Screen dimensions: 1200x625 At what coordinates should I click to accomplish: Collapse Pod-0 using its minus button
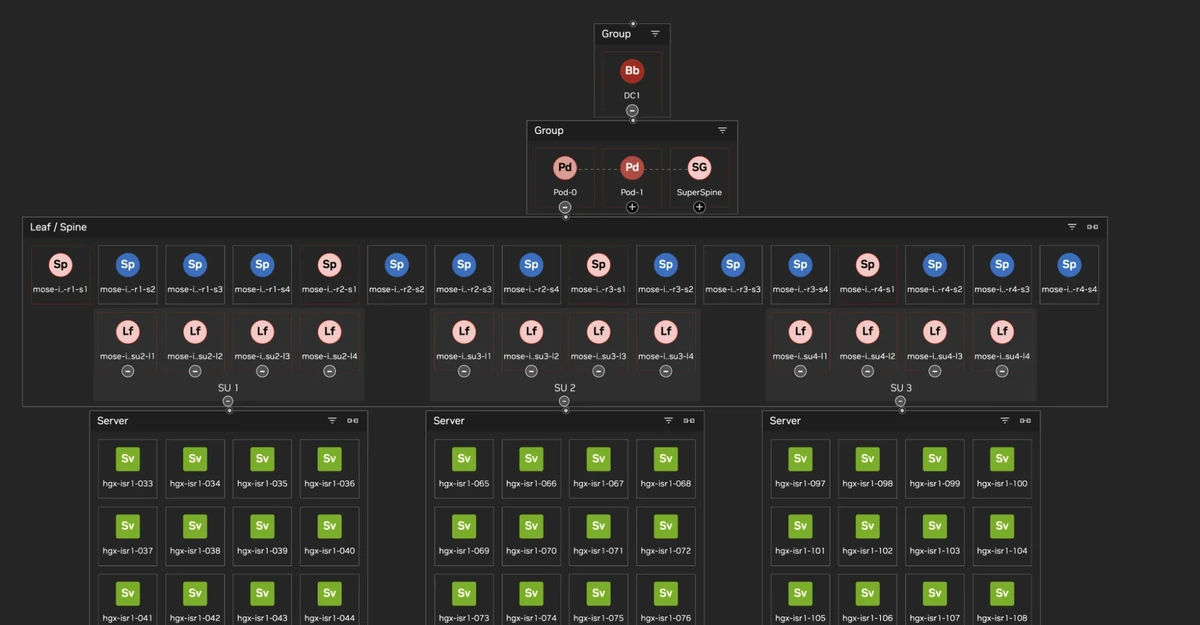coord(565,207)
